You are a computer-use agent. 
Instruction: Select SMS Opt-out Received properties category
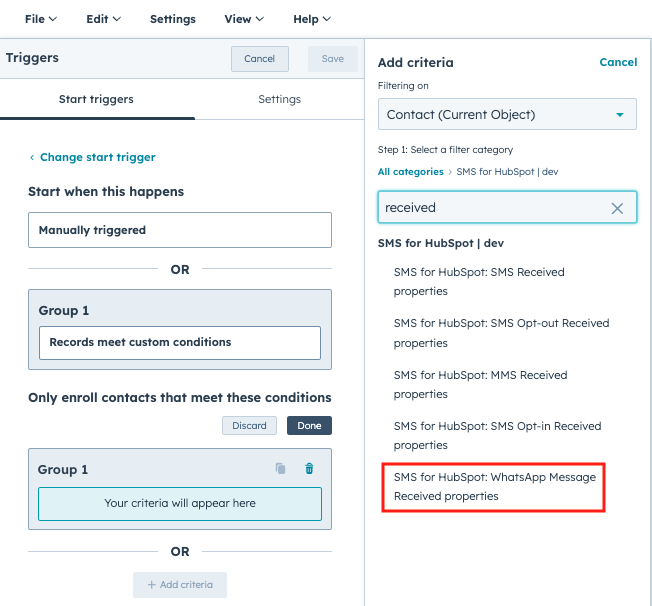point(501,333)
